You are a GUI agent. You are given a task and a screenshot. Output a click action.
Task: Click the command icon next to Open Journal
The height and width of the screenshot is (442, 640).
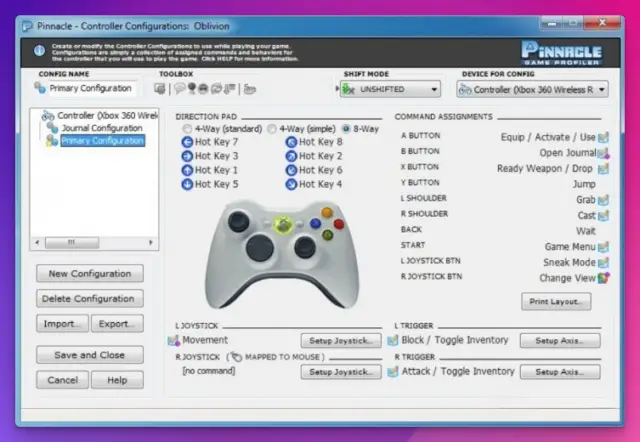[x=603, y=153]
